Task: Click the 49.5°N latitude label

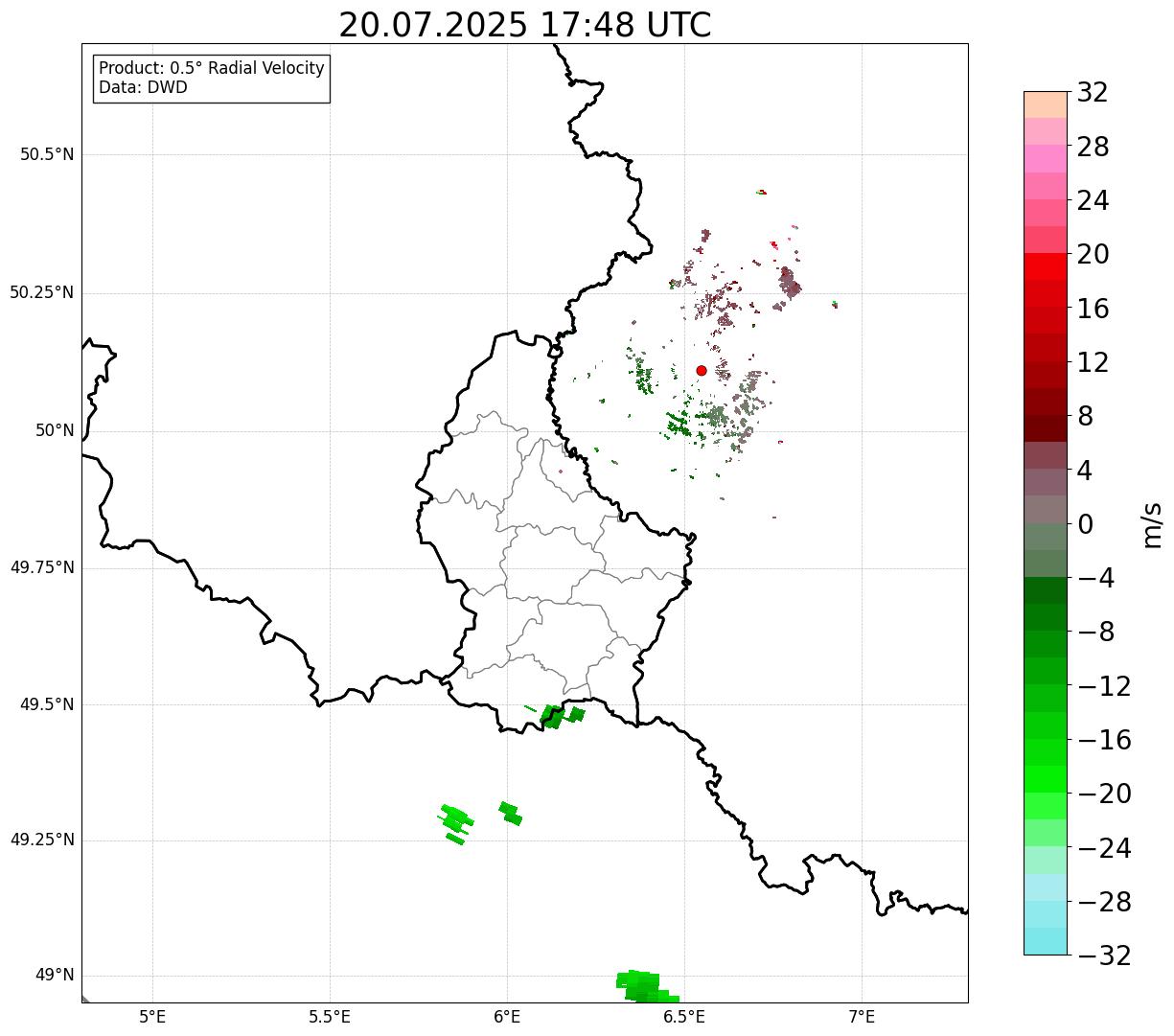Action: pyautogui.click(x=47, y=704)
